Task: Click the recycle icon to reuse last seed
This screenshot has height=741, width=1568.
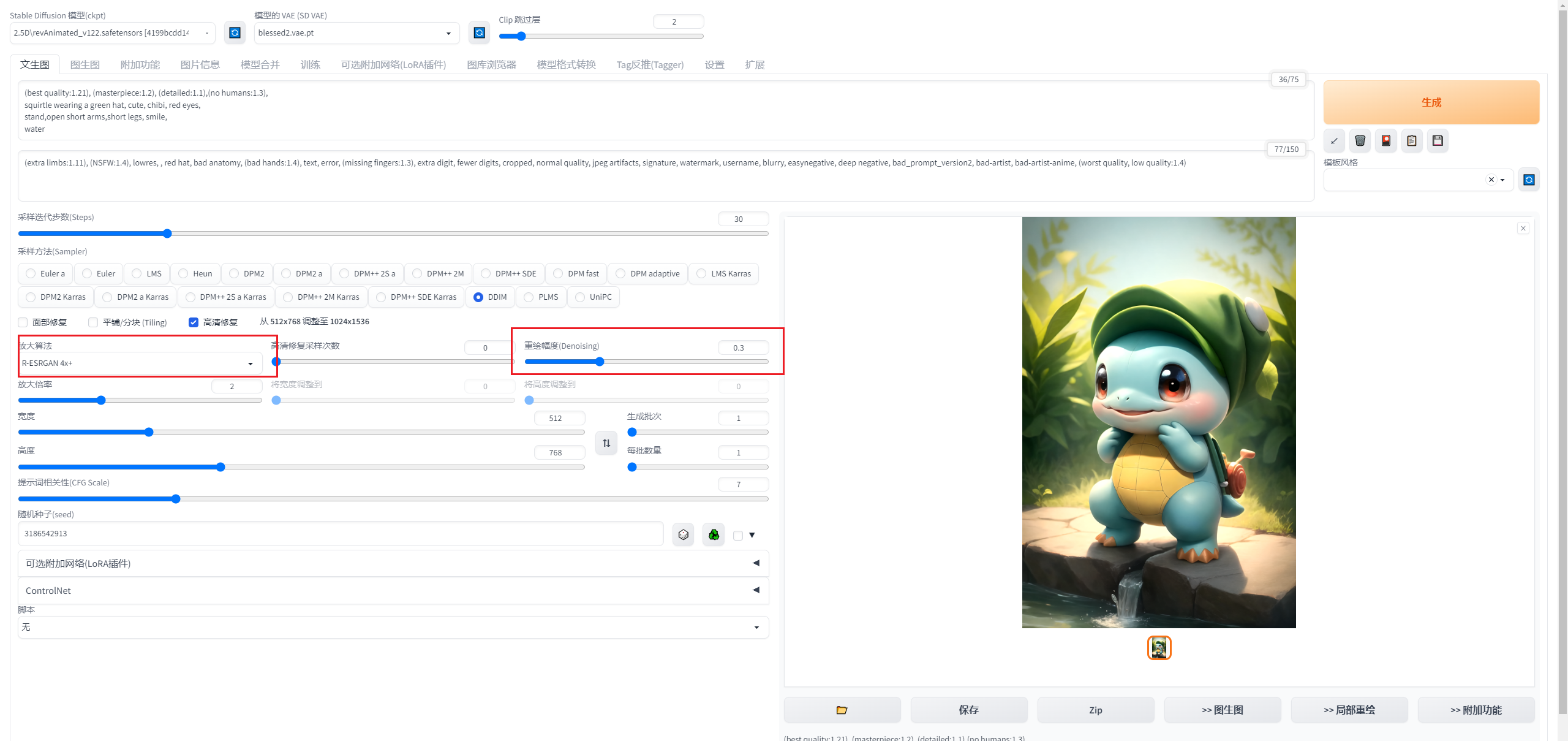Action: coord(714,535)
